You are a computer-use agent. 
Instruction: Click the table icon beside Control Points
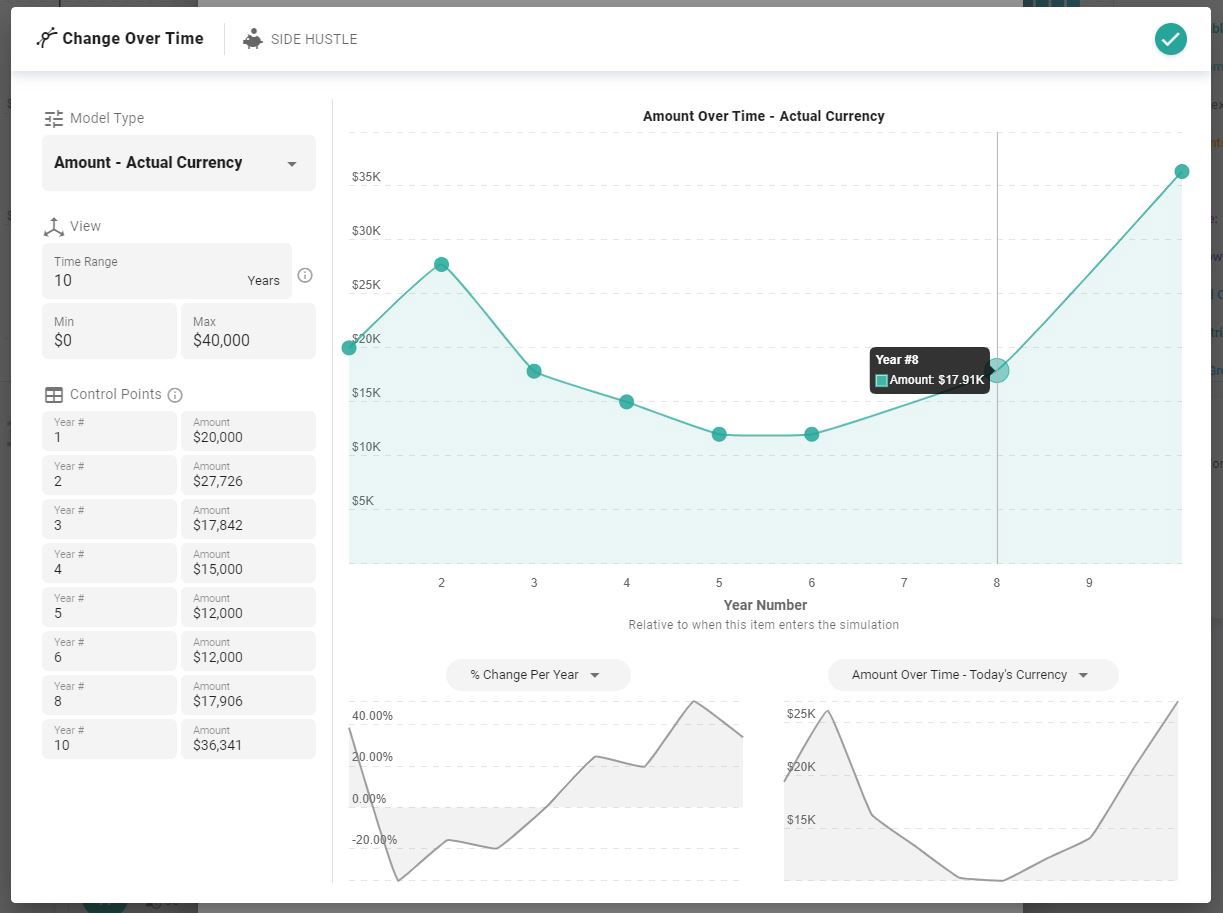pyautogui.click(x=55, y=393)
